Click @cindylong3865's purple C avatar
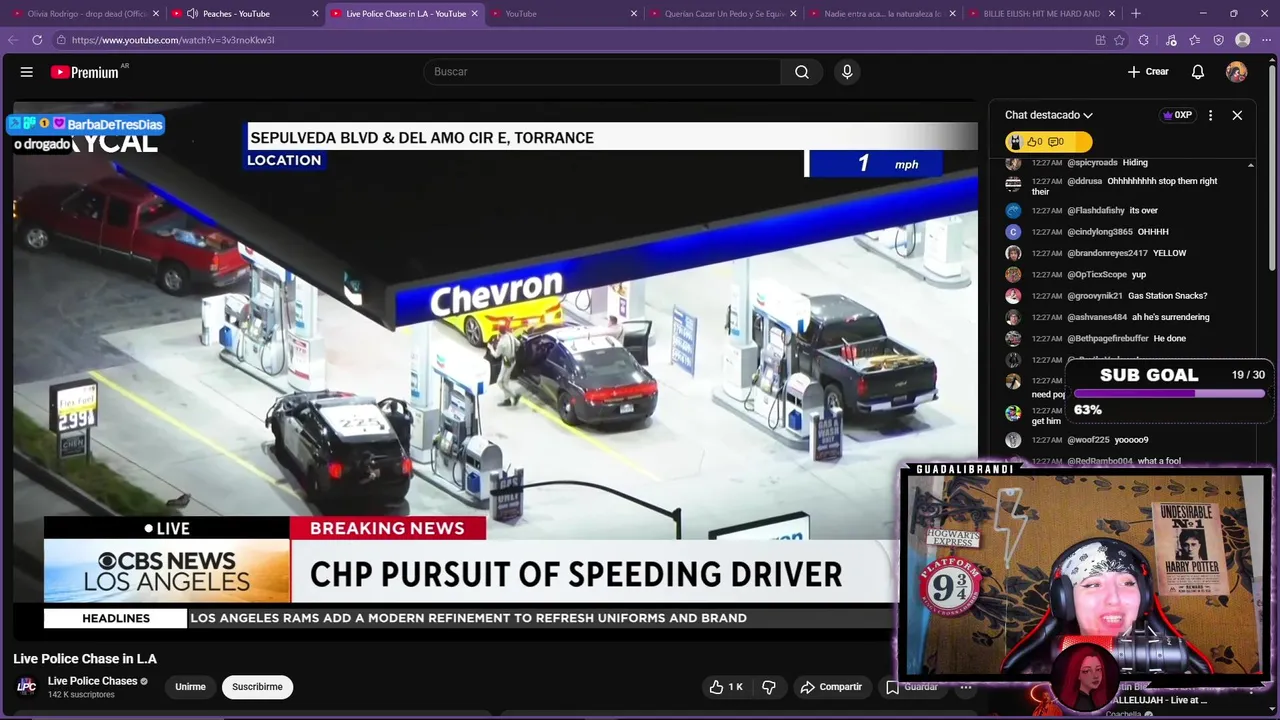 click(1013, 232)
